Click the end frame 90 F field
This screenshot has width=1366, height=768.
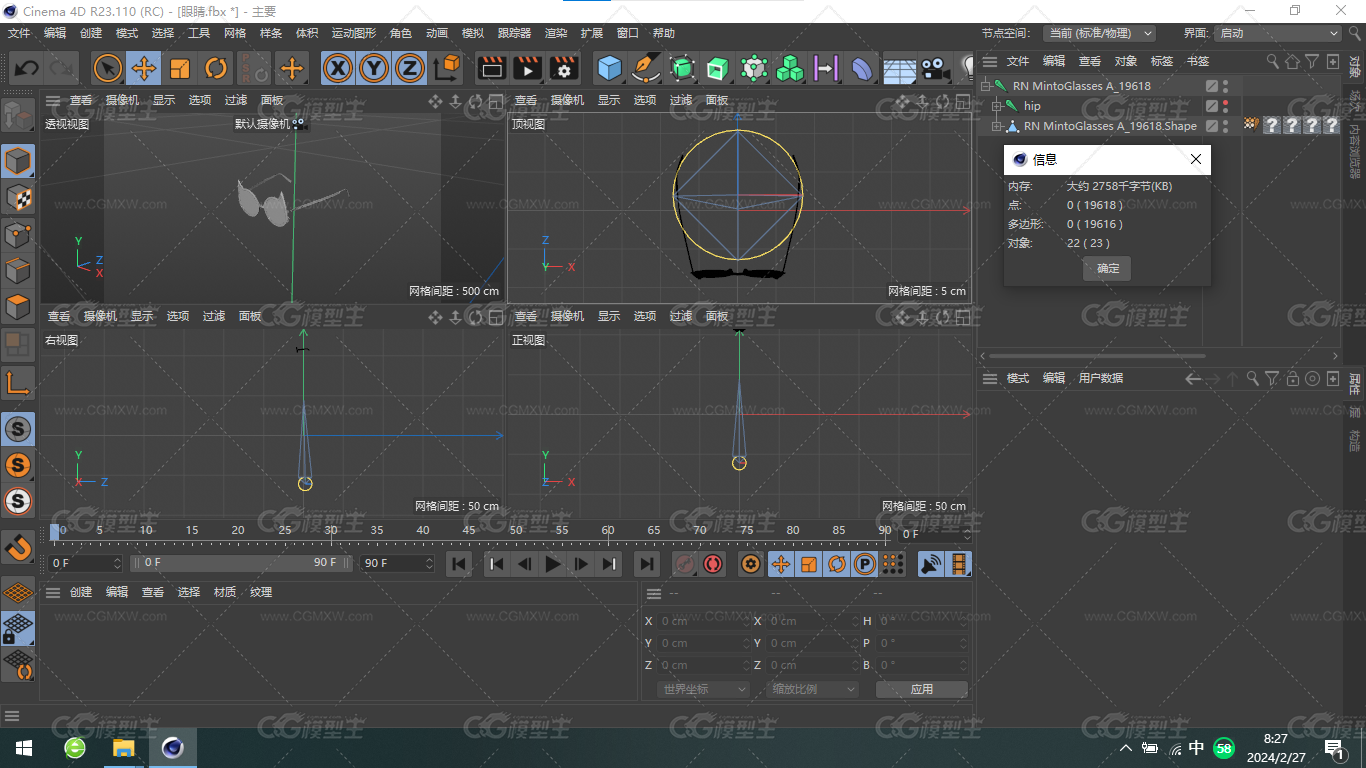[x=397, y=563]
